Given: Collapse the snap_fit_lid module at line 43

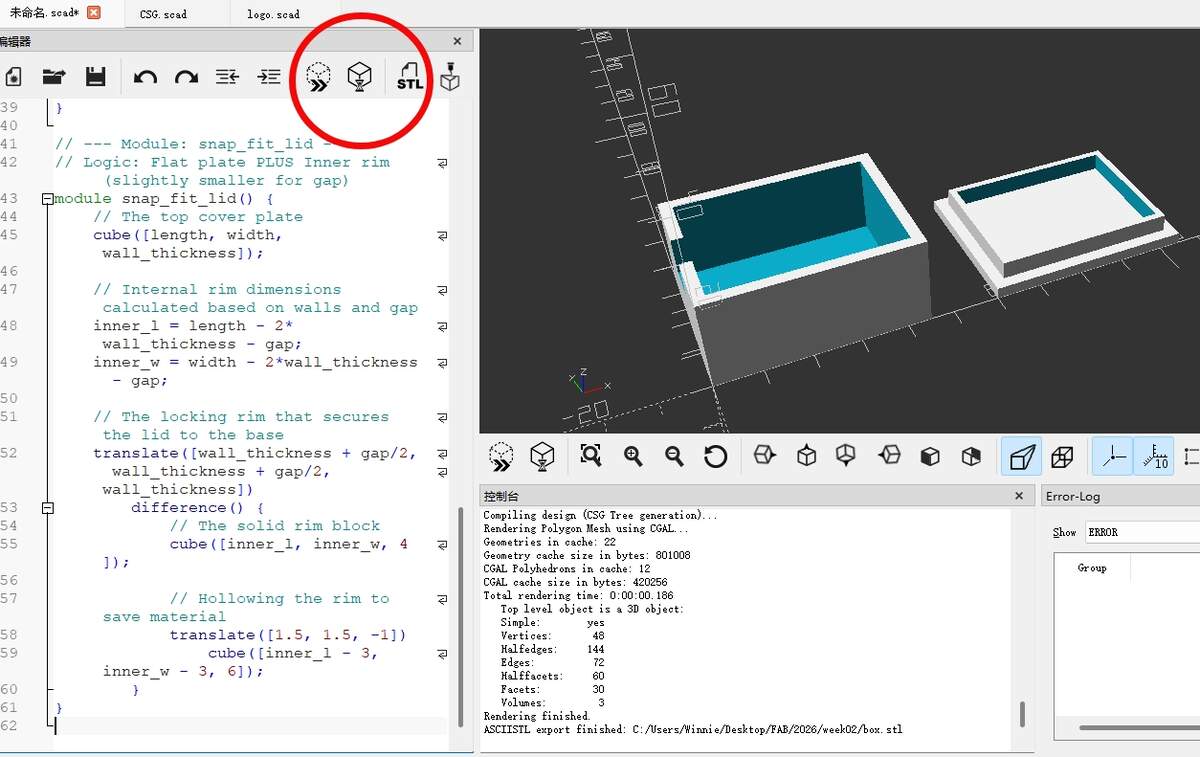Looking at the screenshot, I should point(46,198).
